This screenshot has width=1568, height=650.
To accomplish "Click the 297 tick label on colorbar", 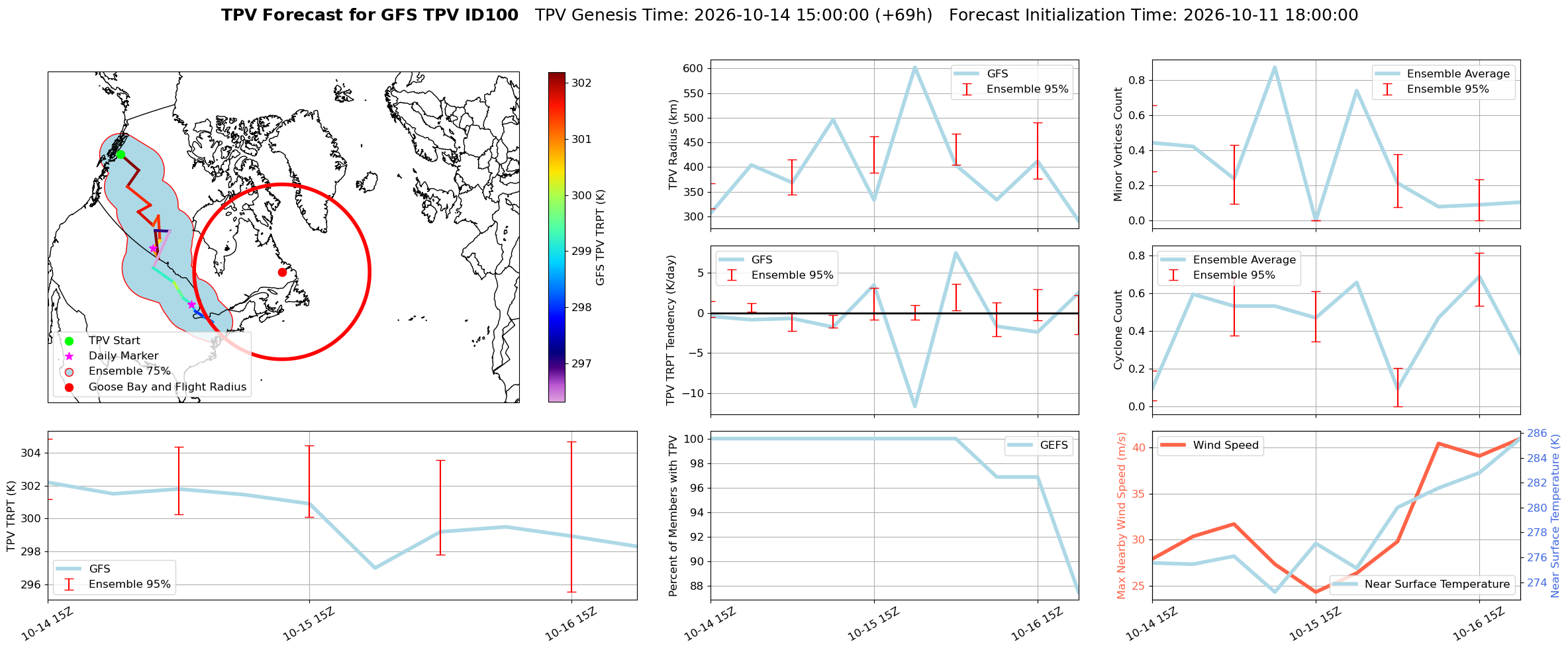I will 582,363.
